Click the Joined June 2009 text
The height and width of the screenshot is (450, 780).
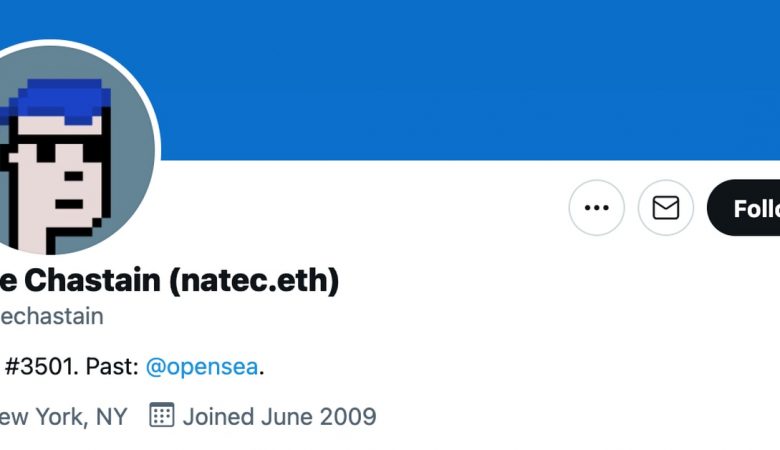coord(280,417)
